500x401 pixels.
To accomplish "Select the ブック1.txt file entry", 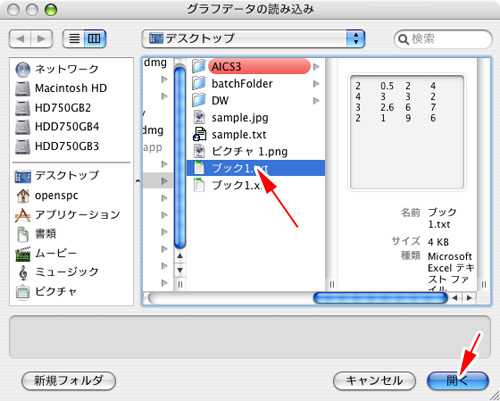I will pos(256,168).
